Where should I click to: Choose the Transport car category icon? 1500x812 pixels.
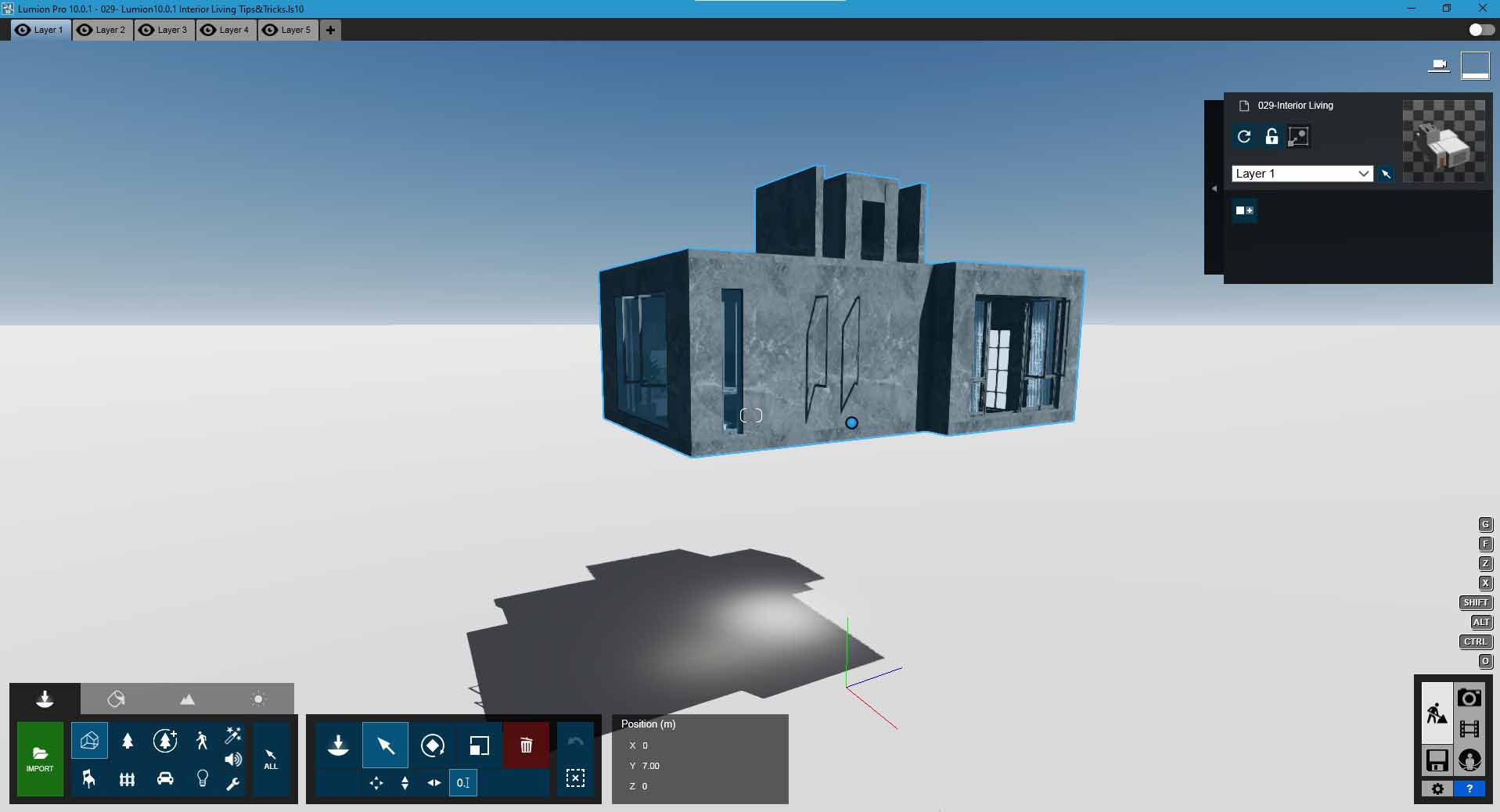click(165, 778)
